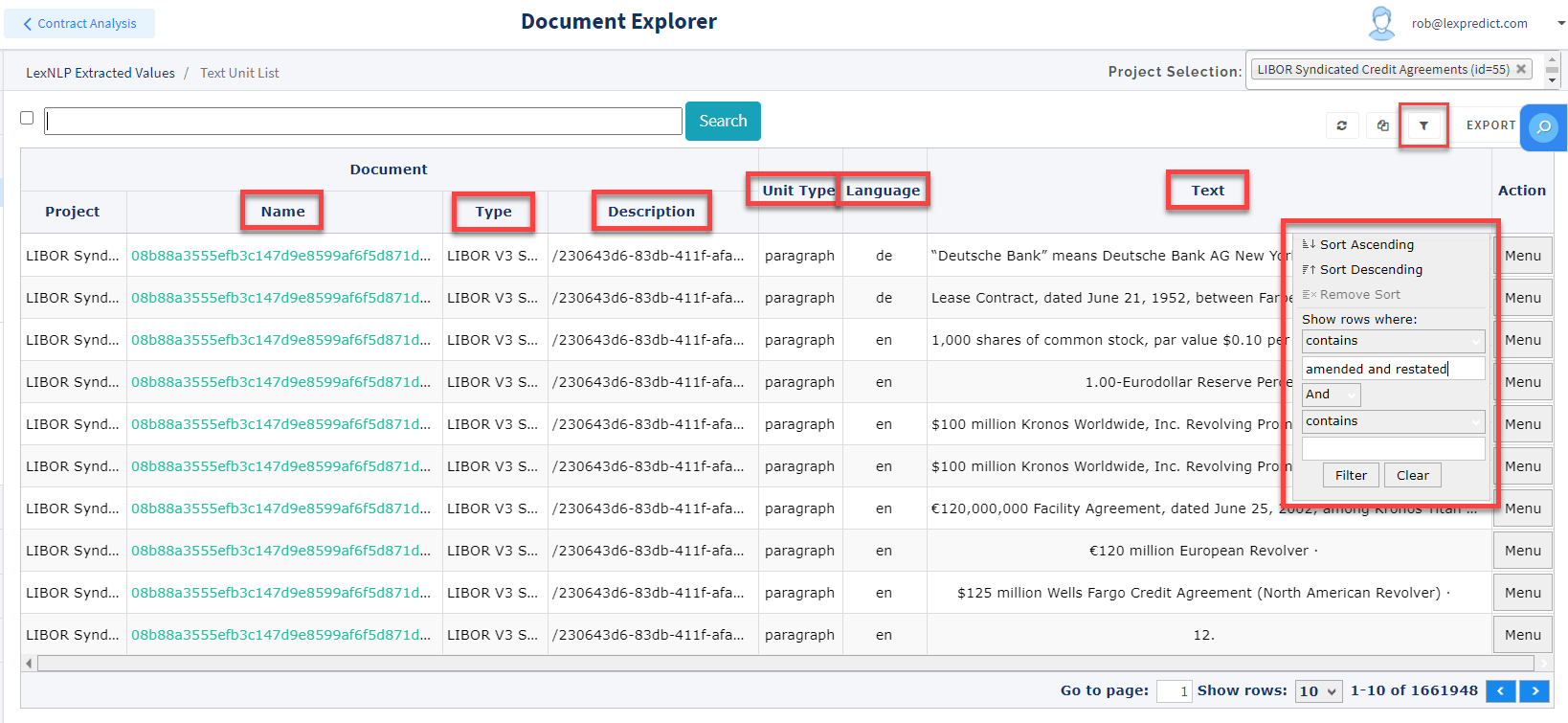The height and width of the screenshot is (723, 1568).
Task: Click the EXPORT button
Action: pyautogui.click(x=1490, y=125)
